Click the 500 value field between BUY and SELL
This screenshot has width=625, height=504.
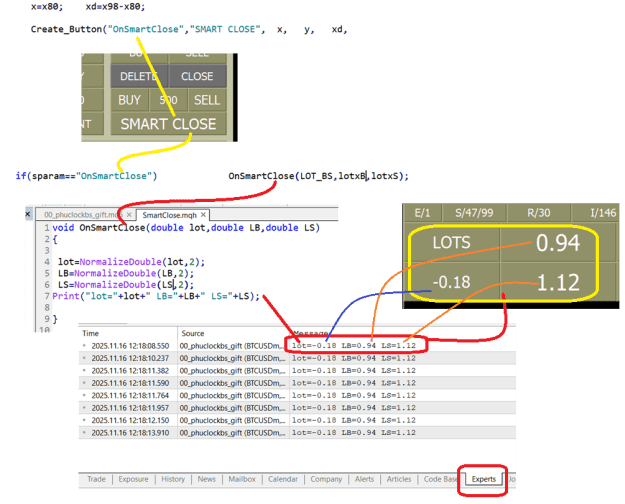168,100
